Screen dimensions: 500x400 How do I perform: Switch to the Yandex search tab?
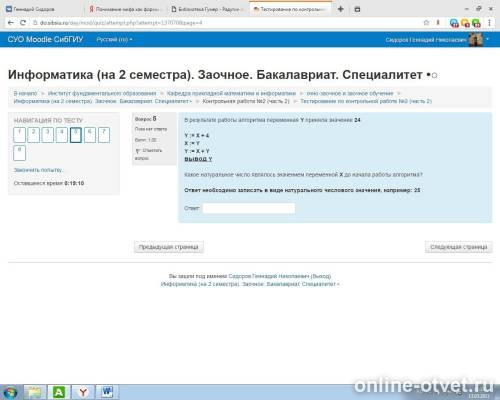click(125, 9)
